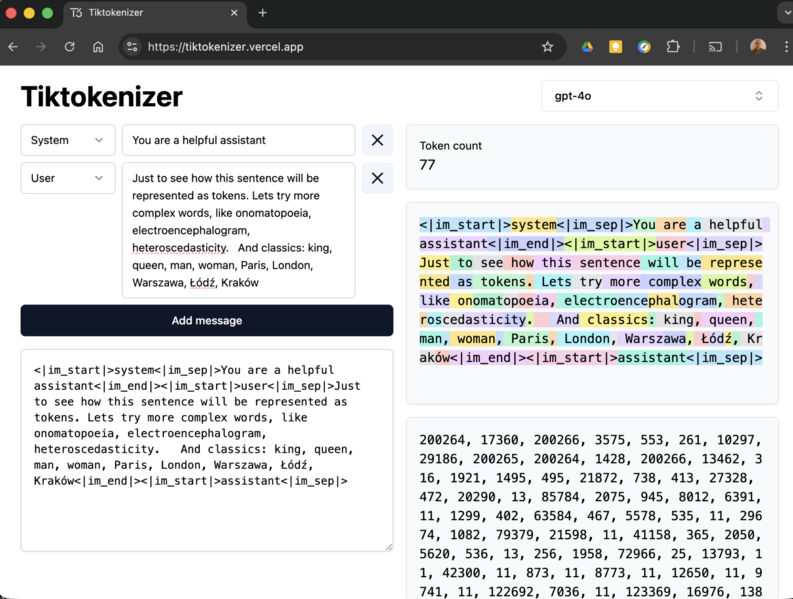
Task: Open the gpt-4o model dropdown
Action: tap(658, 96)
